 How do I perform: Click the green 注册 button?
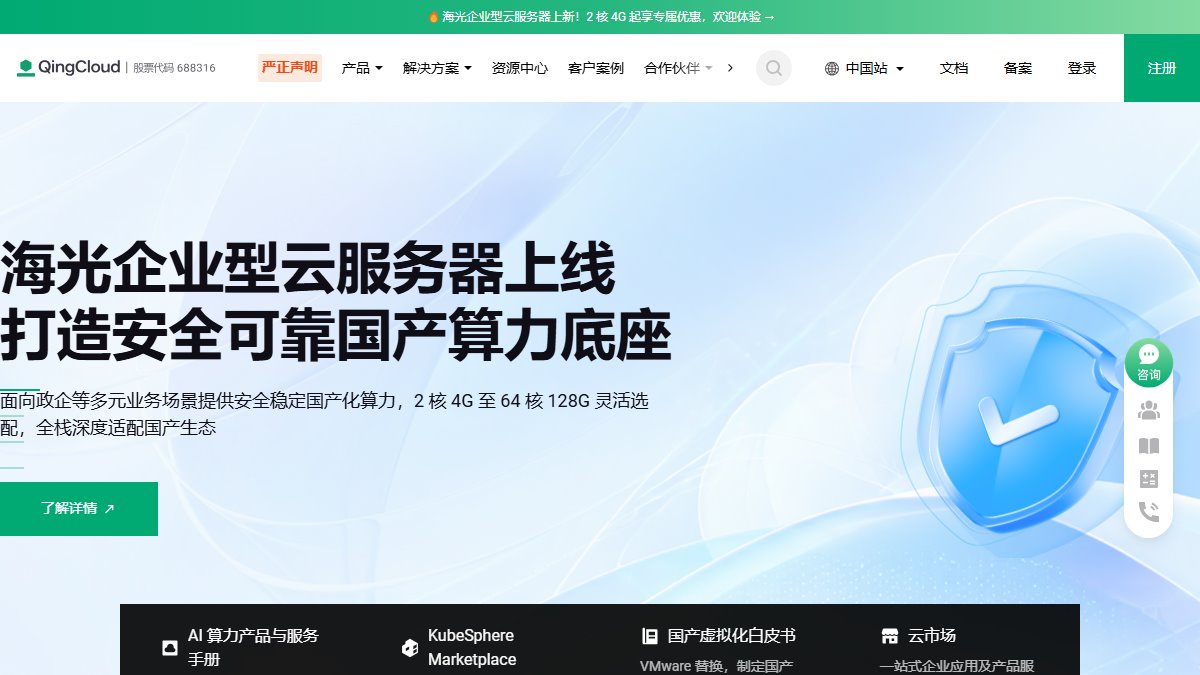coord(1162,68)
